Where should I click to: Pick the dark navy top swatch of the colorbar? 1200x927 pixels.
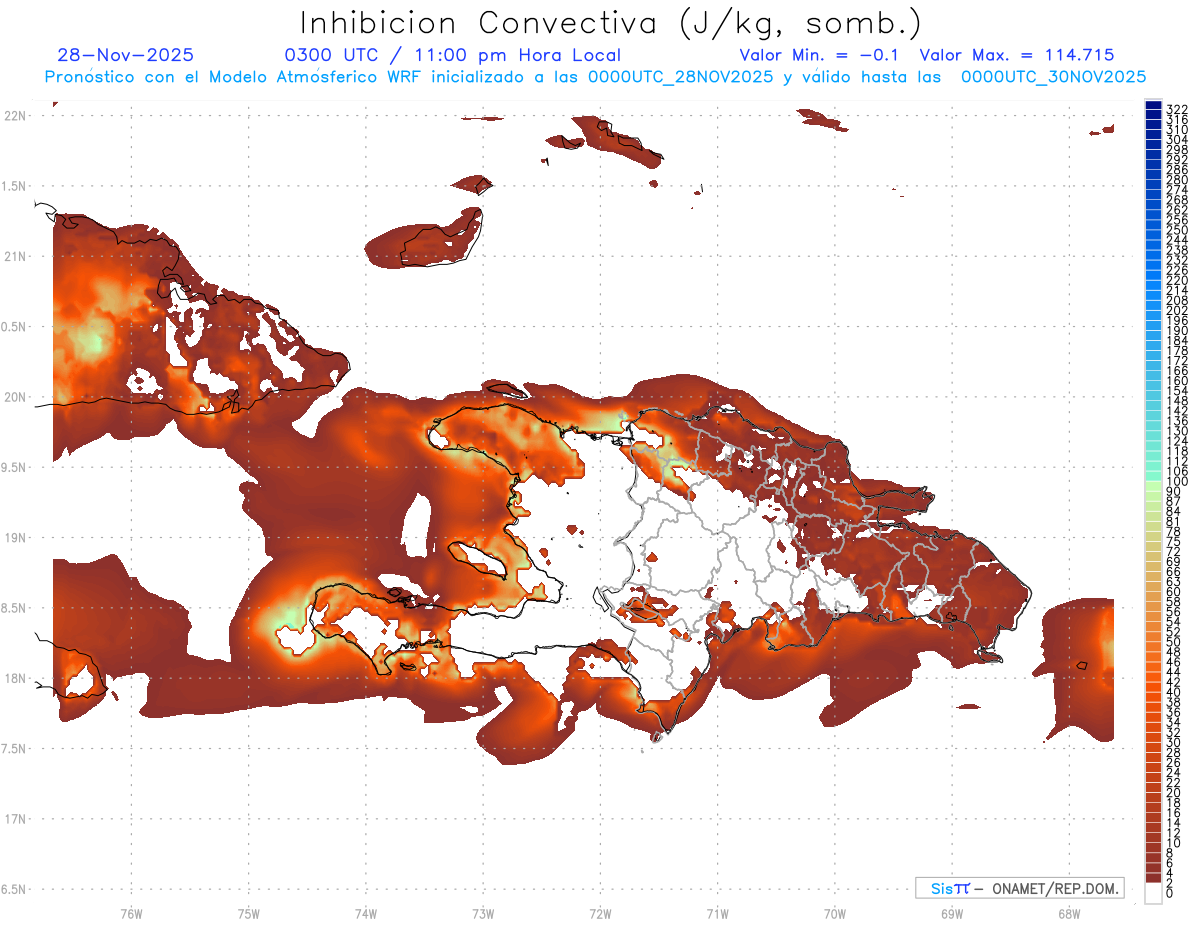click(x=1153, y=106)
